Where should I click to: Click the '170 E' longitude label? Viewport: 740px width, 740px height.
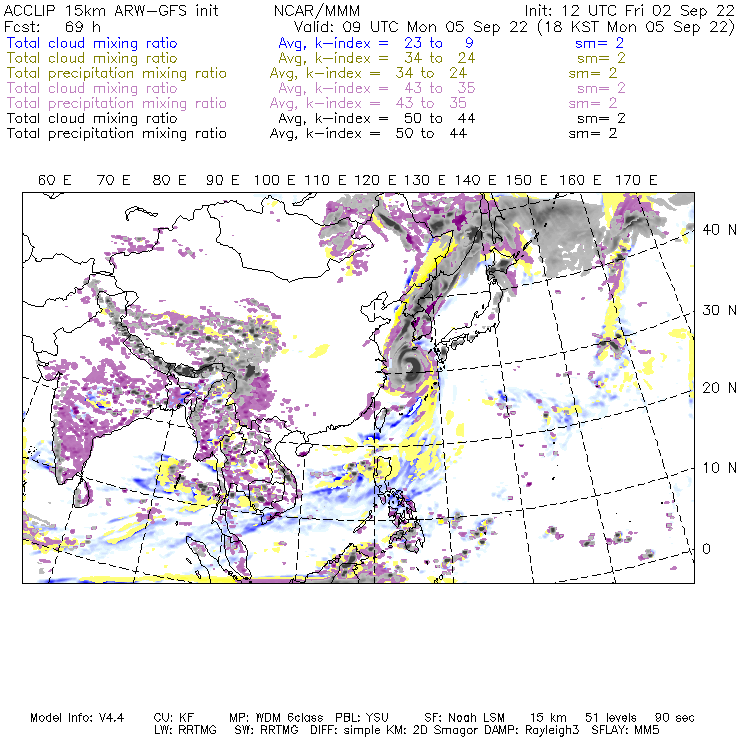click(x=636, y=180)
